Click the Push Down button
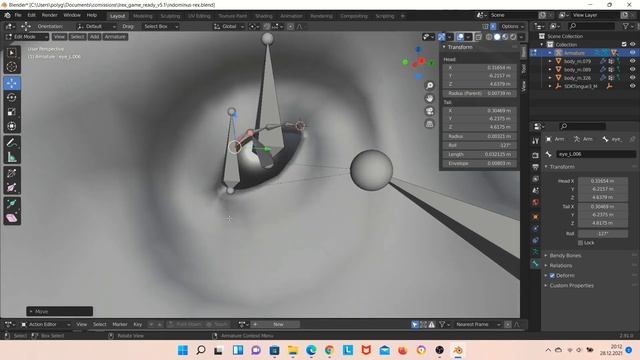Viewport: 640px width, 360px height. pyautogui.click(x=185, y=324)
